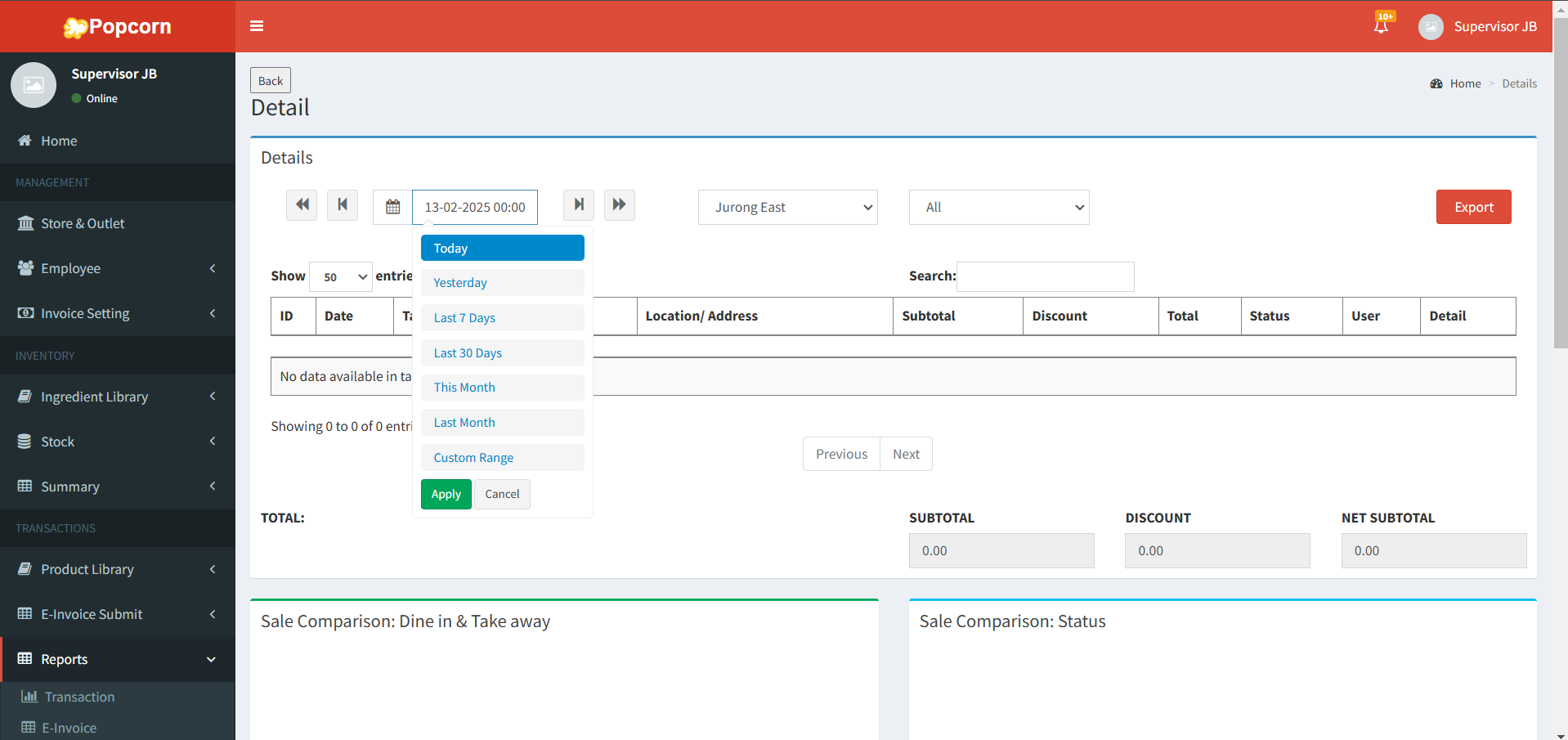Open the calendar icon date picker
Screen dimensions: 1568x740
[x=393, y=207]
